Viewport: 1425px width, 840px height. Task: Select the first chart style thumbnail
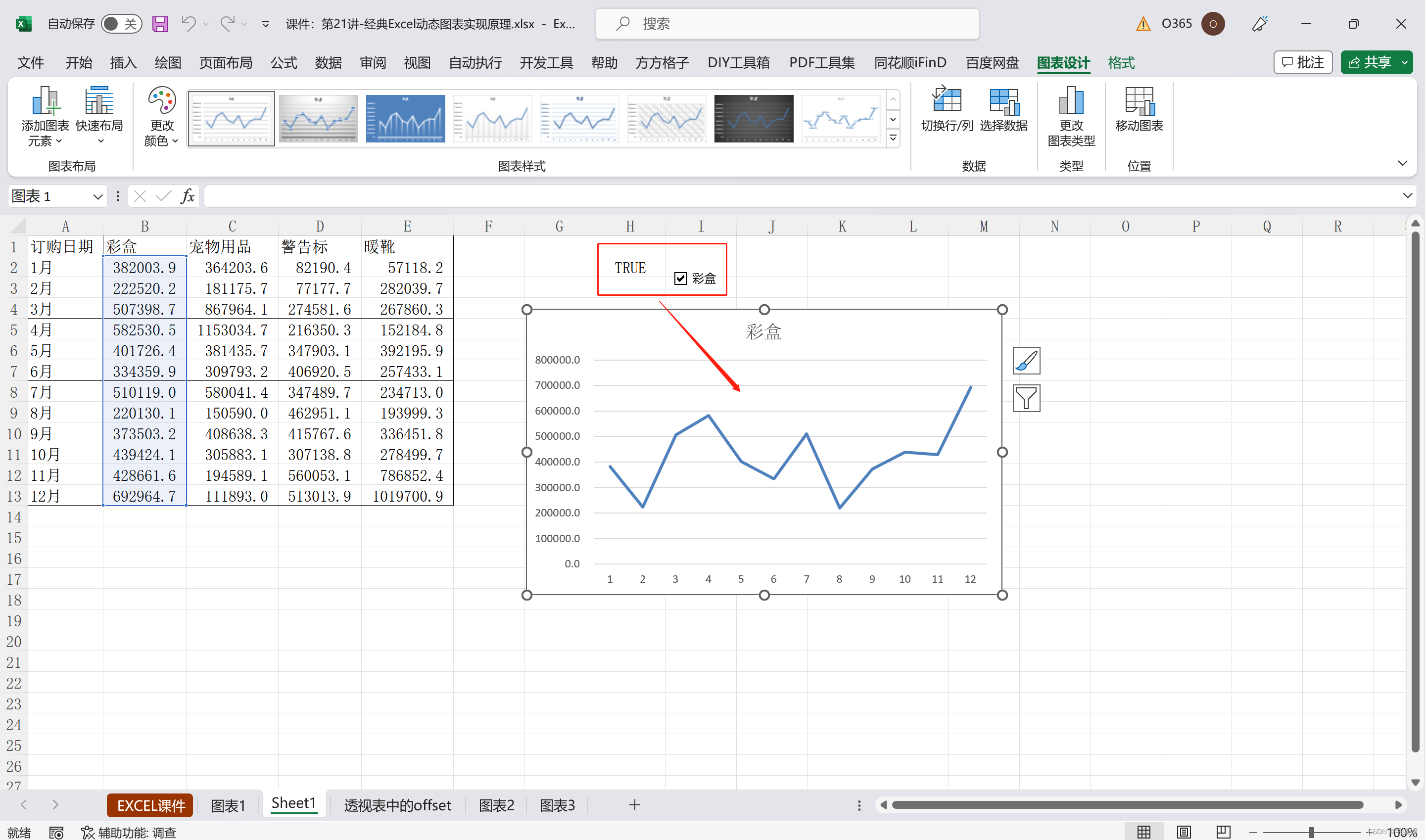(231, 118)
